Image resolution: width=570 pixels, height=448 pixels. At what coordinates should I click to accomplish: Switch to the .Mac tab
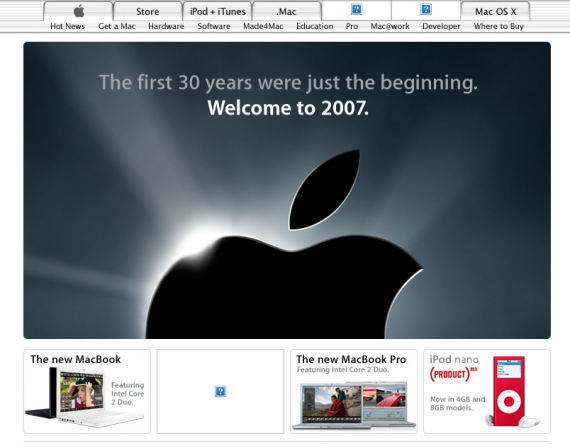pyautogui.click(x=287, y=11)
